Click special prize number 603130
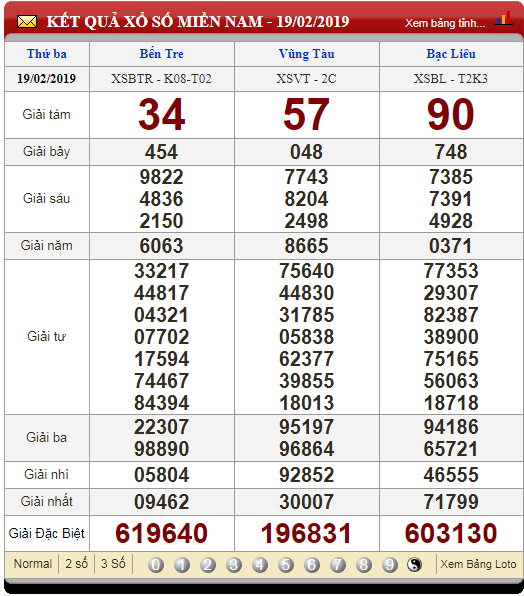Image resolution: width=524 pixels, height=596 pixels. (x=451, y=533)
